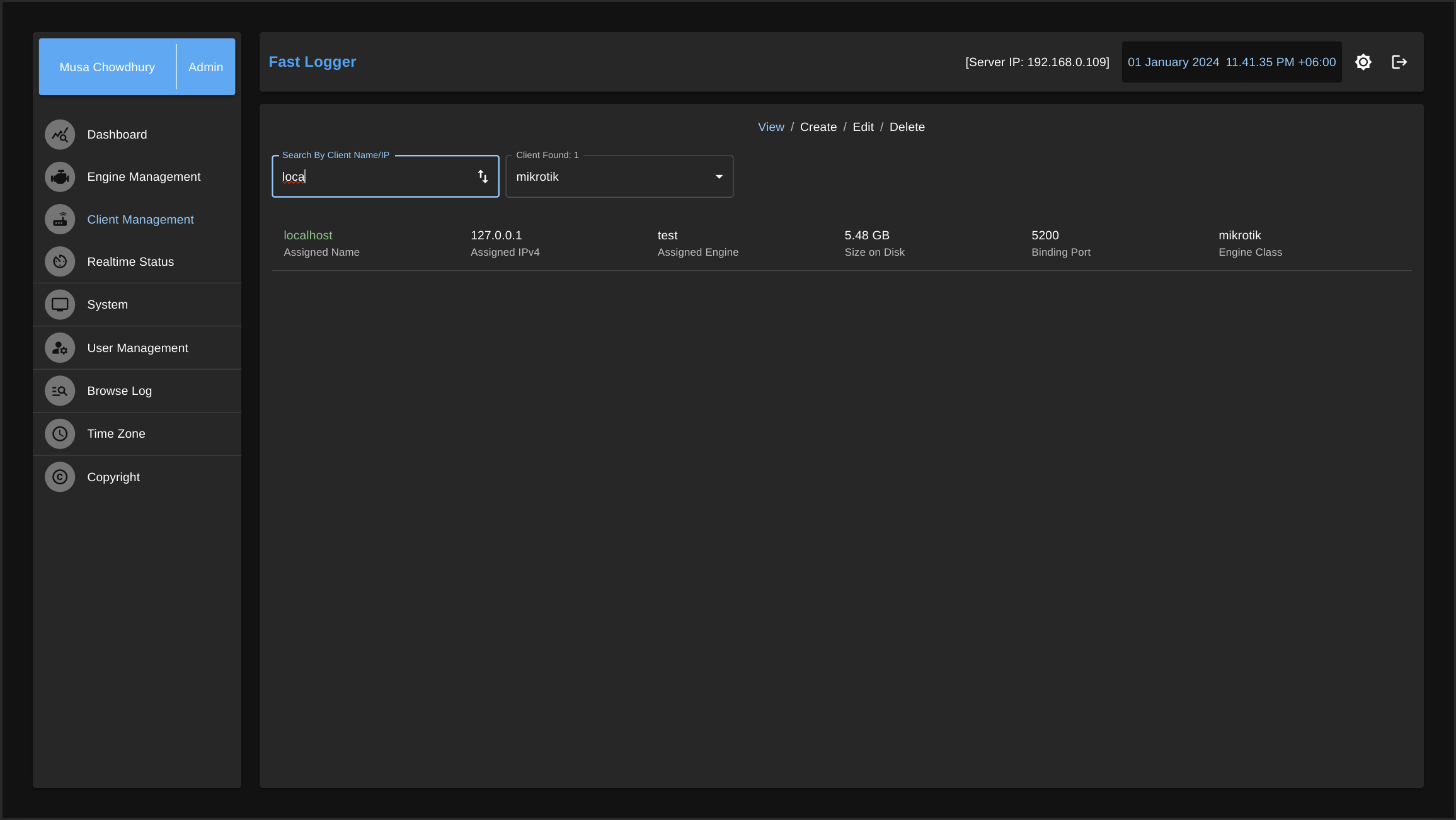Log out using the exit icon
Image resolution: width=1456 pixels, height=820 pixels.
click(x=1399, y=62)
